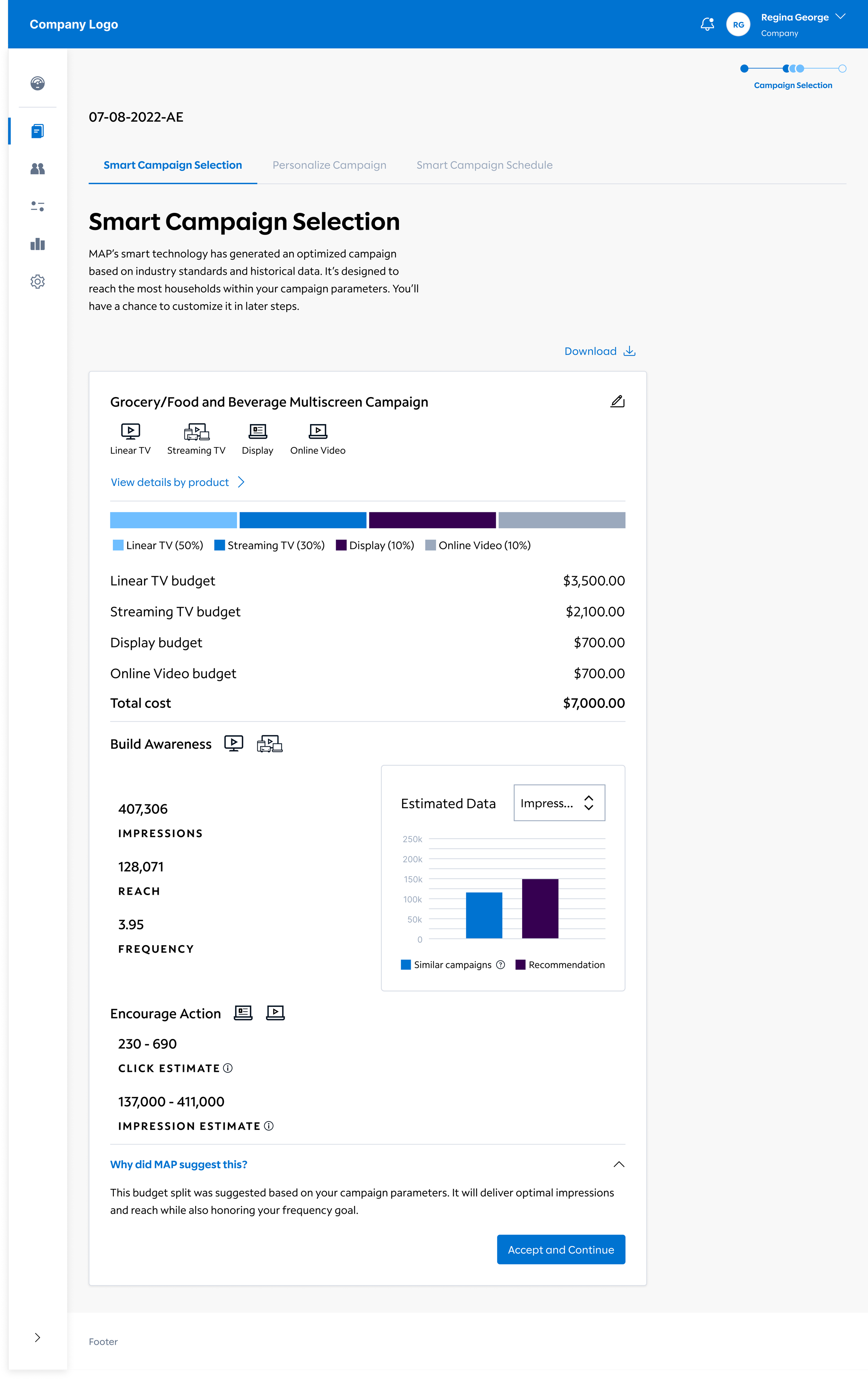Click the Display dark purple budget bar segment
Viewport: 868px width, 1380px height.
[433, 520]
